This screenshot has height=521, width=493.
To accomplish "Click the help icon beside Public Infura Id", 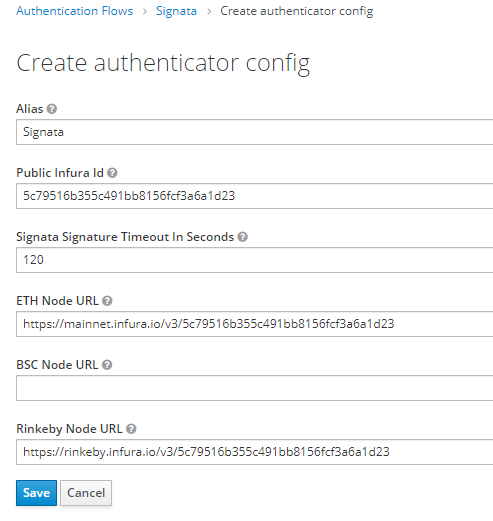I will [112, 173].
